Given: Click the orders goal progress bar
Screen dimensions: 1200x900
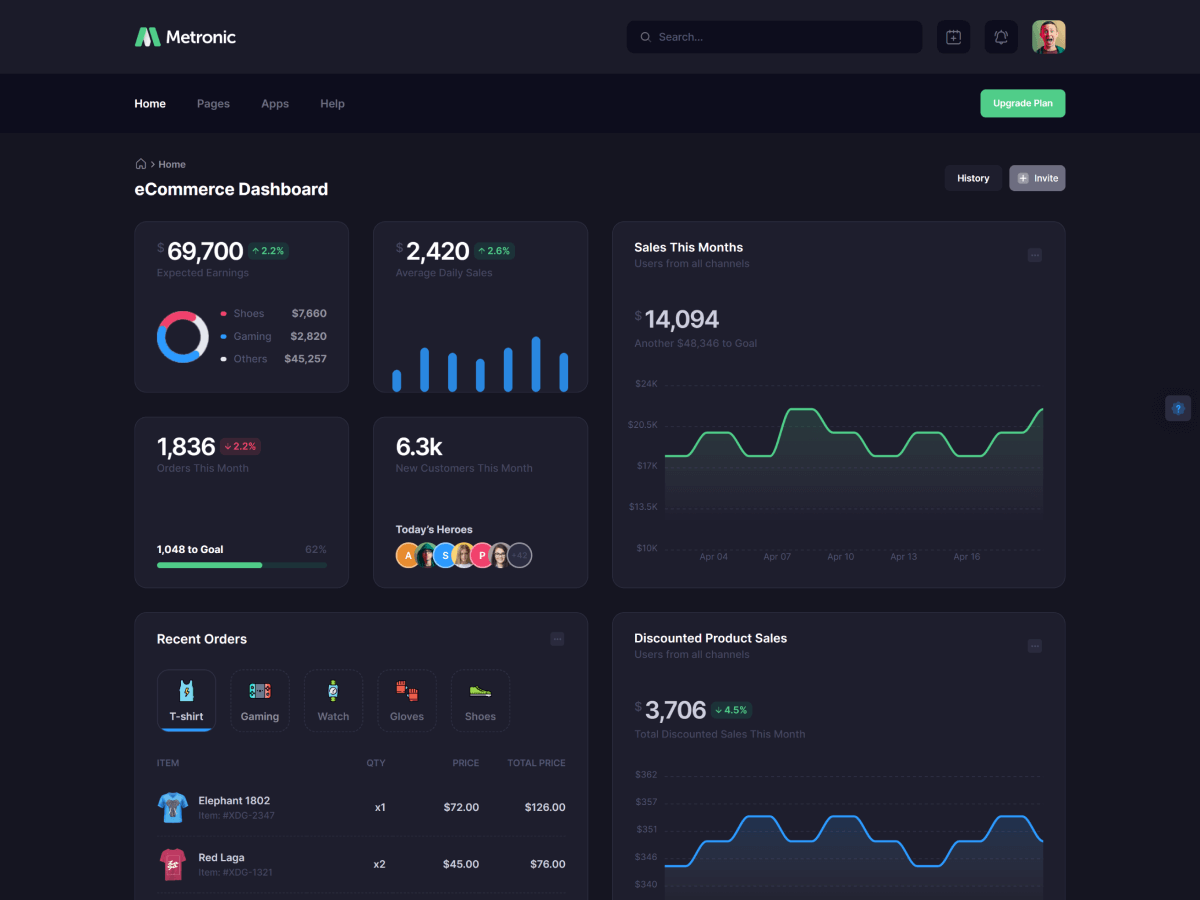Looking at the screenshot, I should (241, 565).
